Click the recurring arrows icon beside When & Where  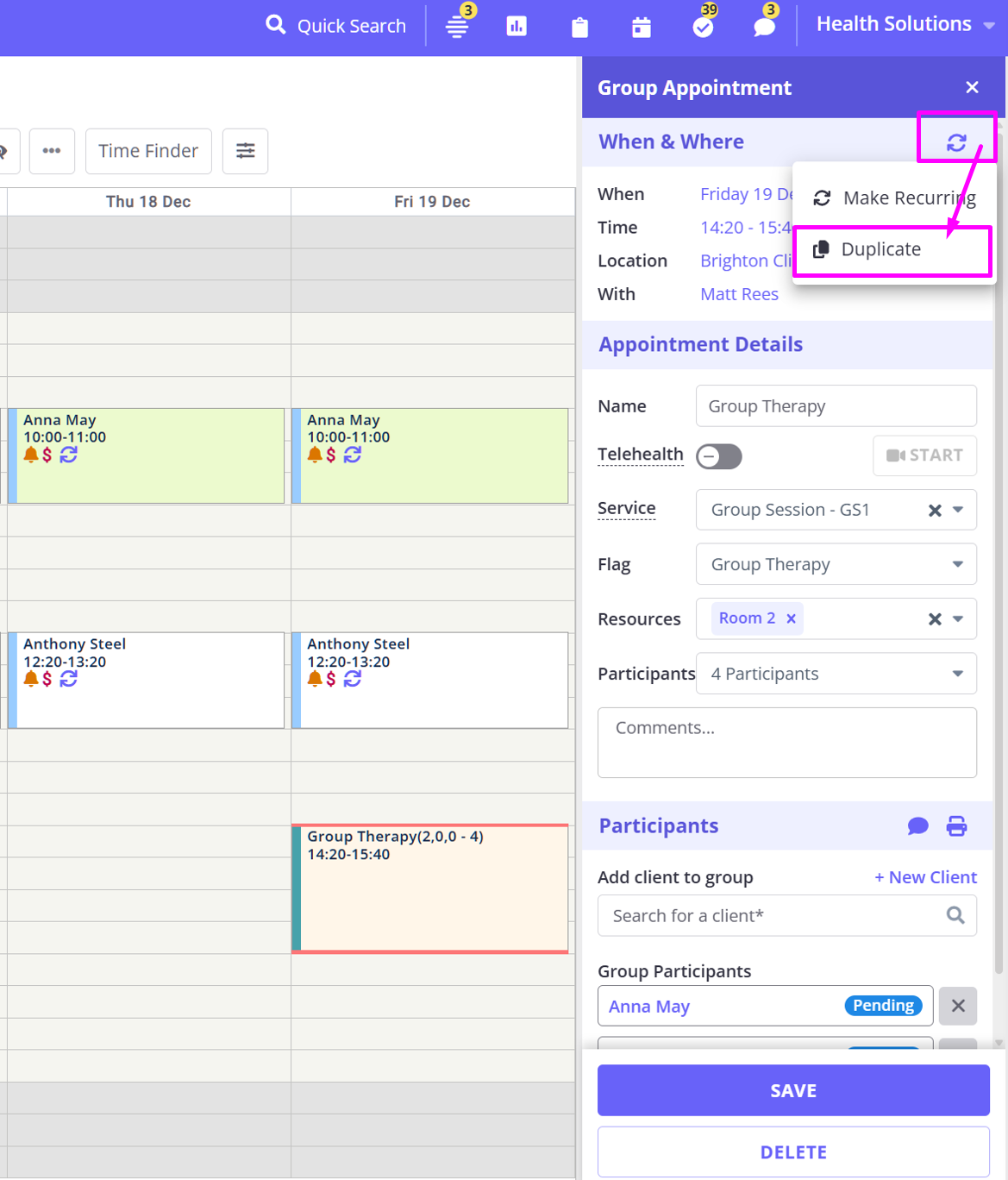(956, 142)
